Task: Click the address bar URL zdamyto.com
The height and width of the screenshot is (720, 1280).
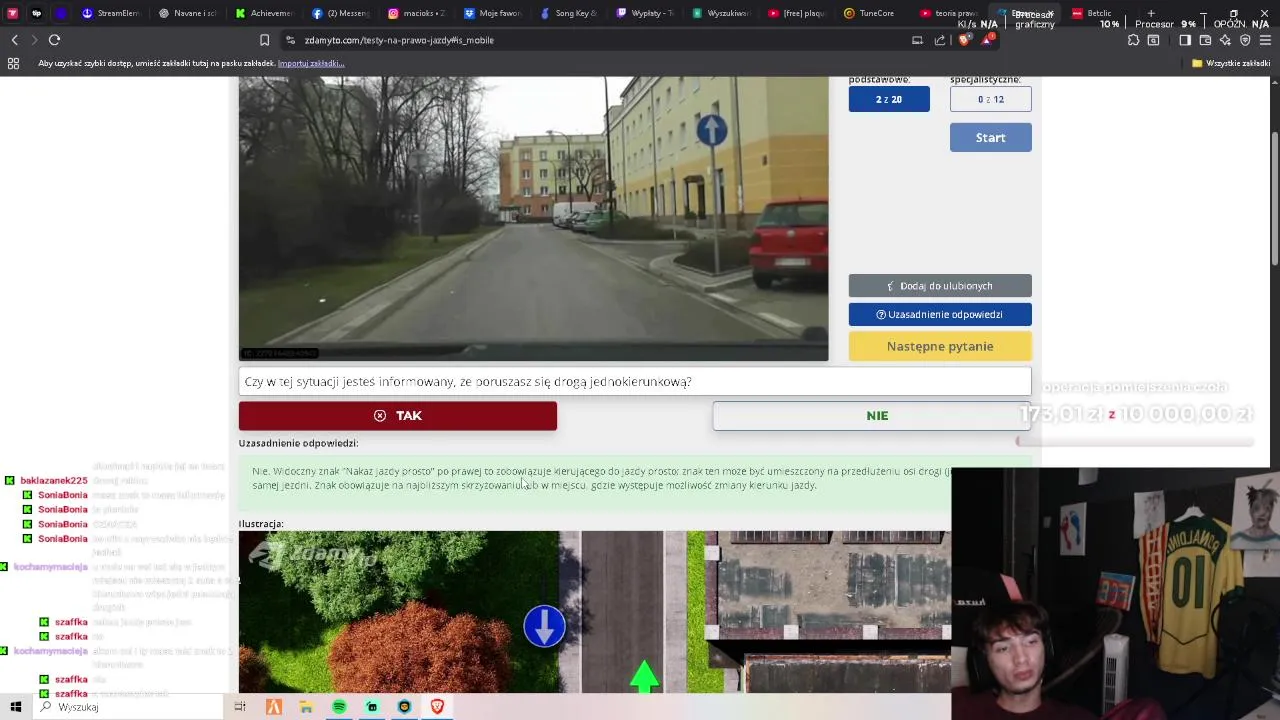Action: pos(399,40)
